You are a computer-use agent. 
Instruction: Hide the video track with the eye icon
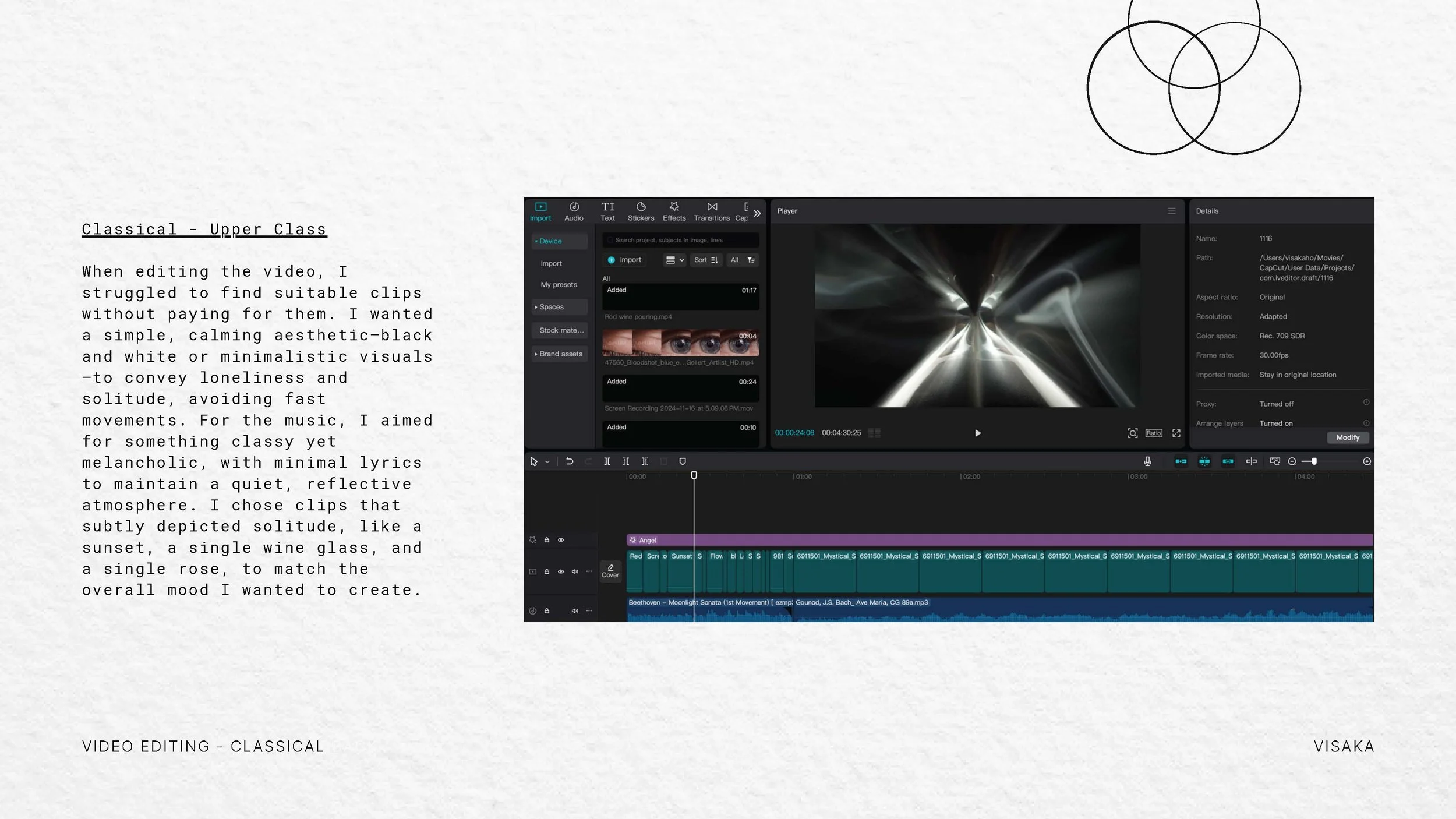pos(561,571)
